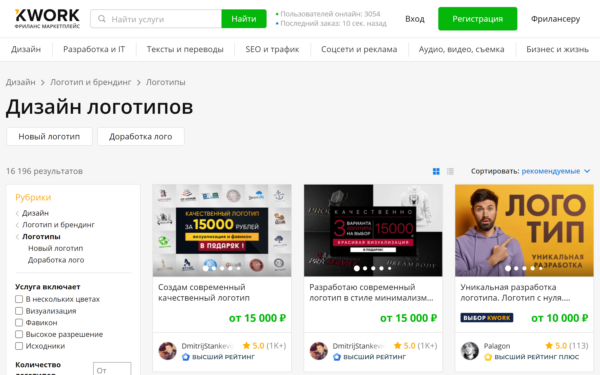Viewport: 600px width, 375px height.
Task: Click first carousel dot on 15000 рублей thumbnail
Action: (x=205, y=268)
